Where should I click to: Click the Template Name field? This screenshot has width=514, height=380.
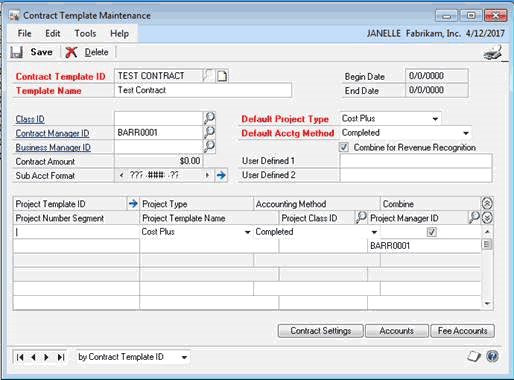pos(203,90)
